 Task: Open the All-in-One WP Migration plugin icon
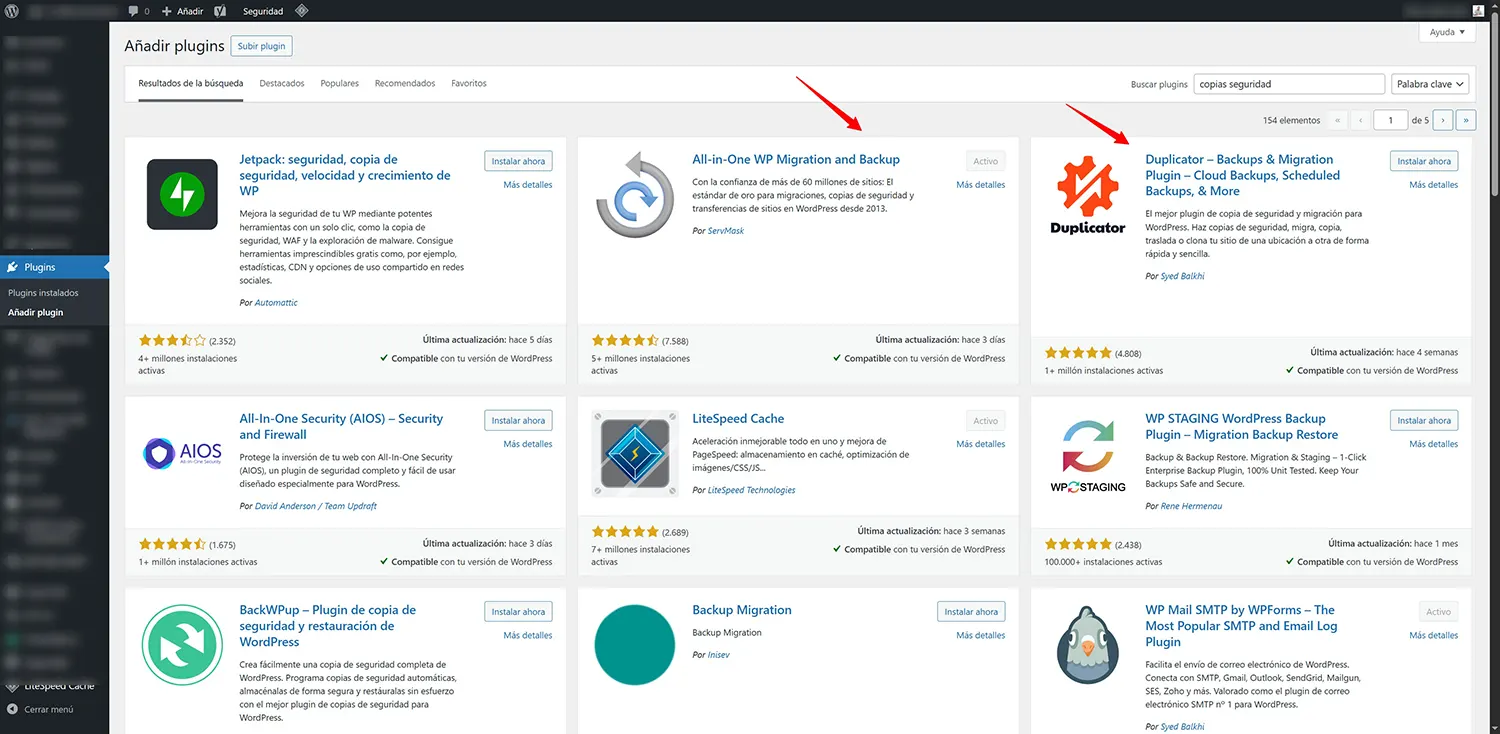tap(635, 195)
